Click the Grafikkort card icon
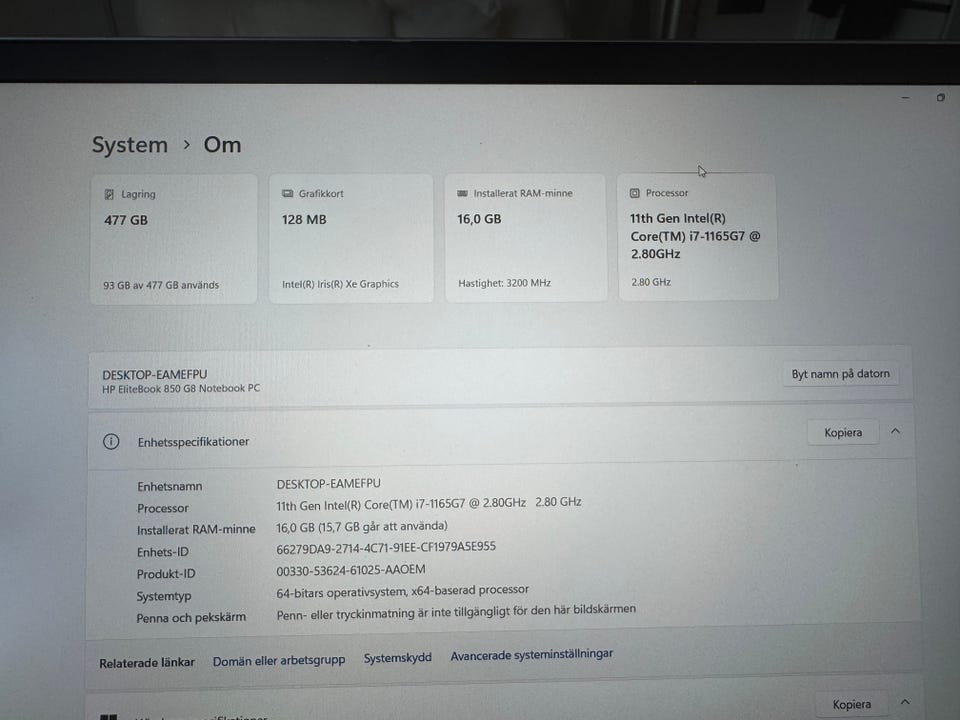 pos(287,193)
